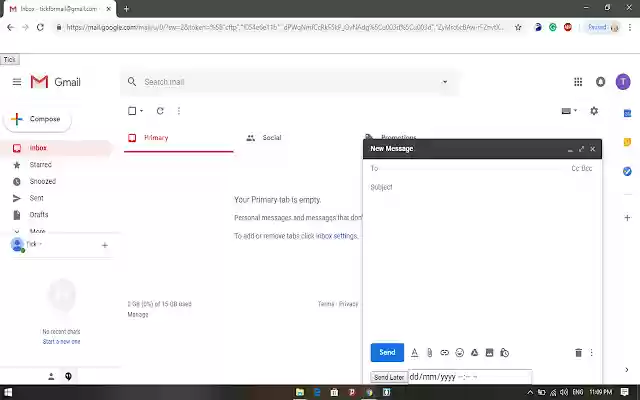Insert files using Drive
Image resolution: width=640 pixels, height=400 pixels.
pyautogui.click(x=474, y=353)
